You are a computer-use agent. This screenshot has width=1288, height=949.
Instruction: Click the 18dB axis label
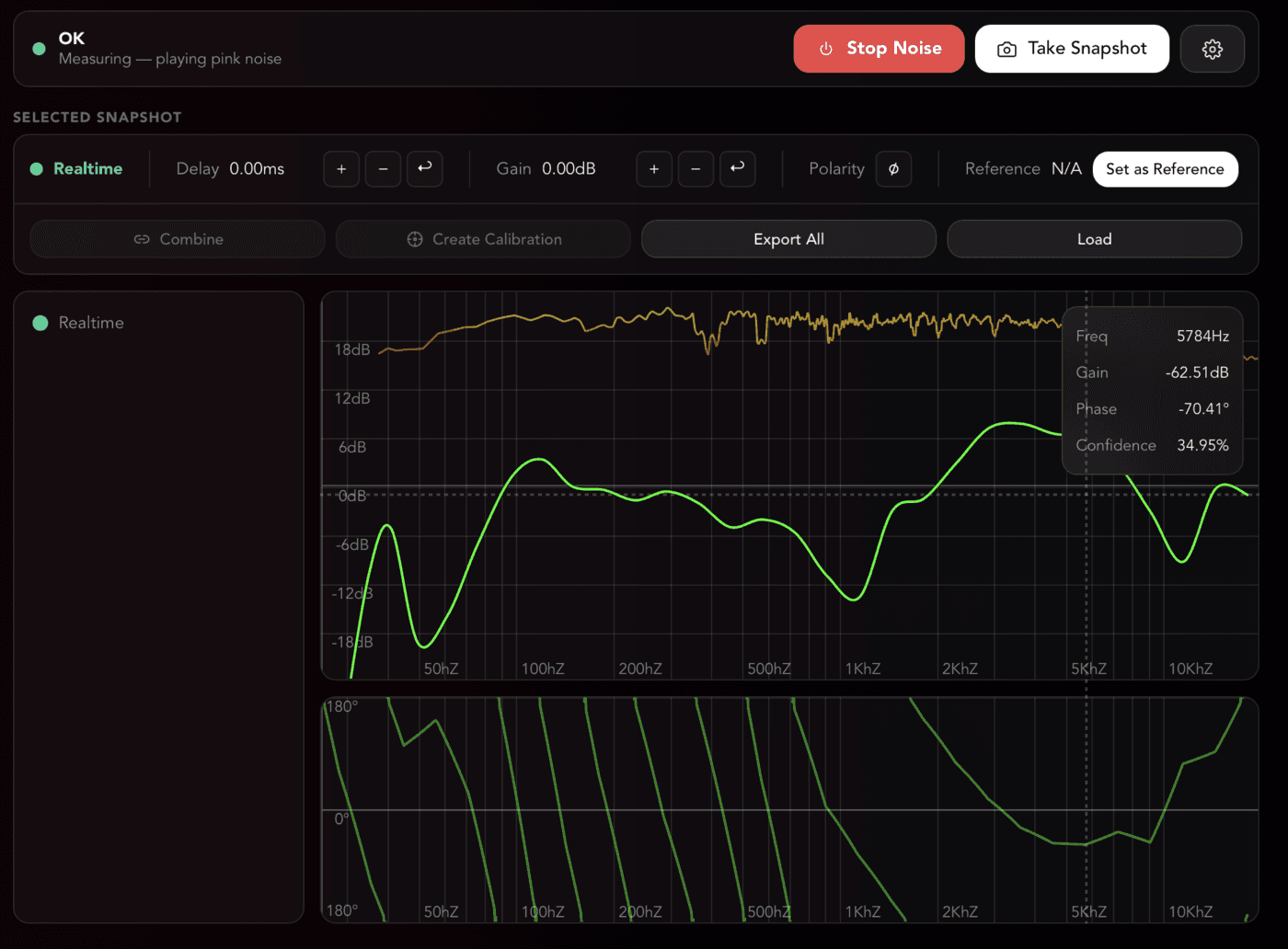click(352, 349)
